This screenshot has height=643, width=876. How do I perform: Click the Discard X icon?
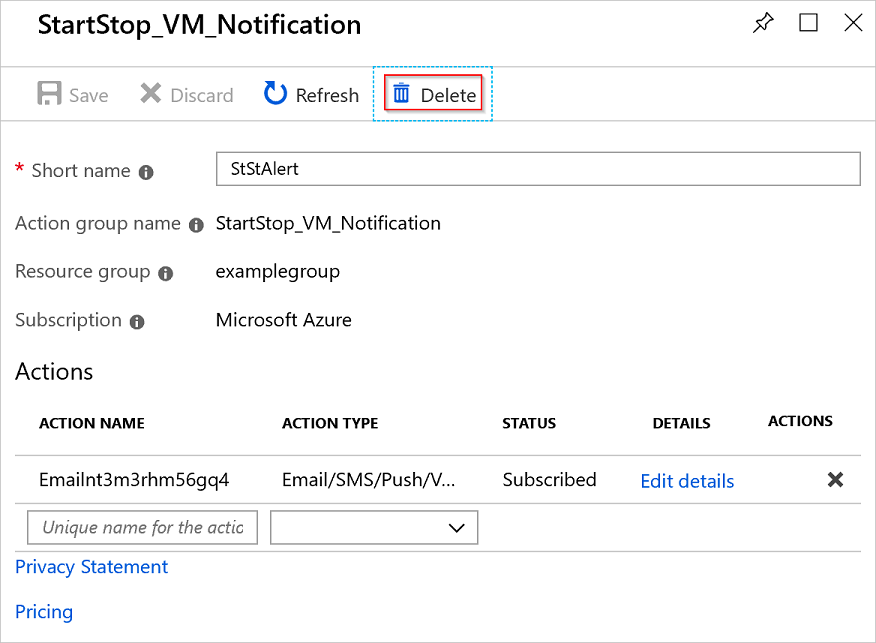tap(151, 95)
